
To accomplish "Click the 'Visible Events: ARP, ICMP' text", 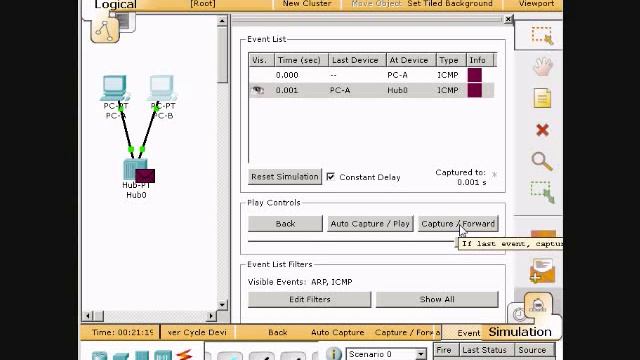I will tap(300, 282).
